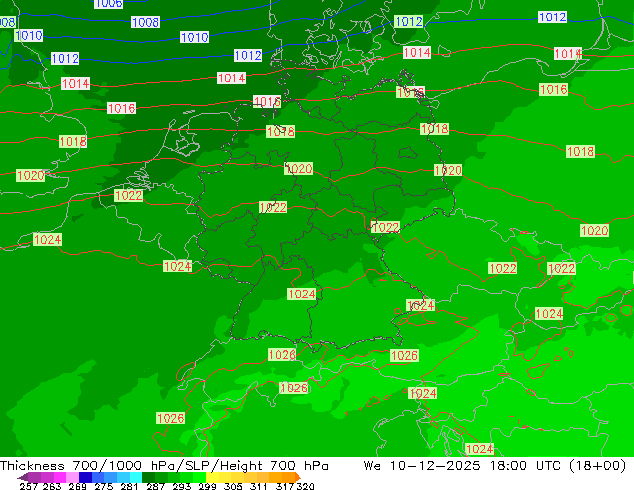The width and height of the screenshot is (634, 490).
Task: Click the orange arrow end of legend bar
Action: [298, 477]
